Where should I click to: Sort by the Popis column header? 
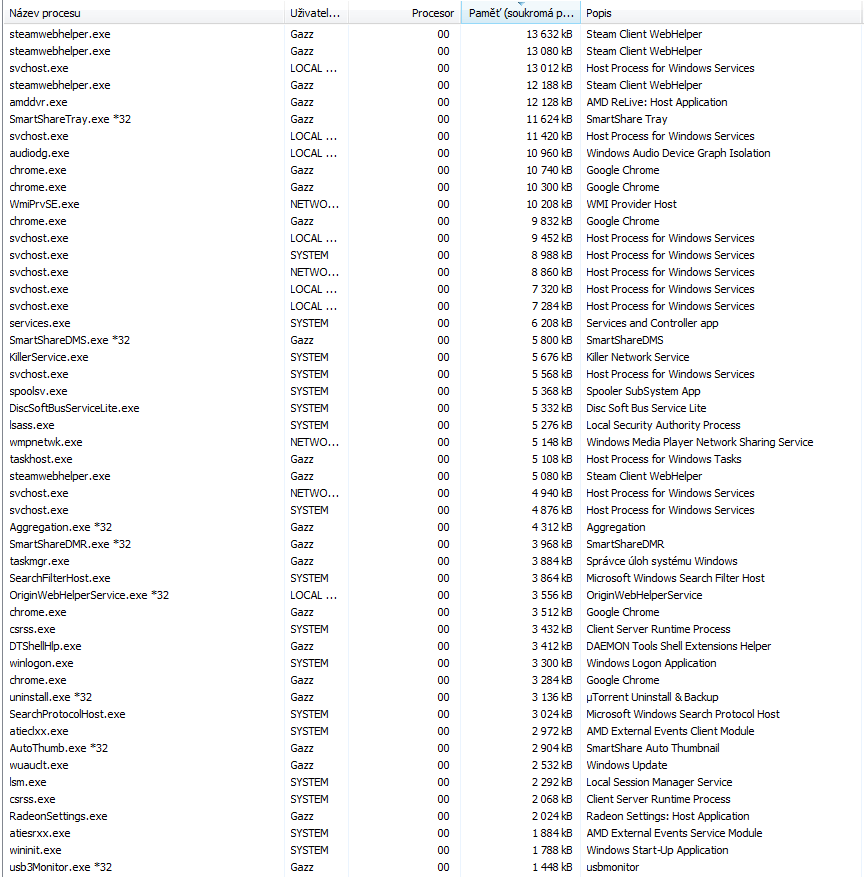pyautogui.click(x=721, y=13)
